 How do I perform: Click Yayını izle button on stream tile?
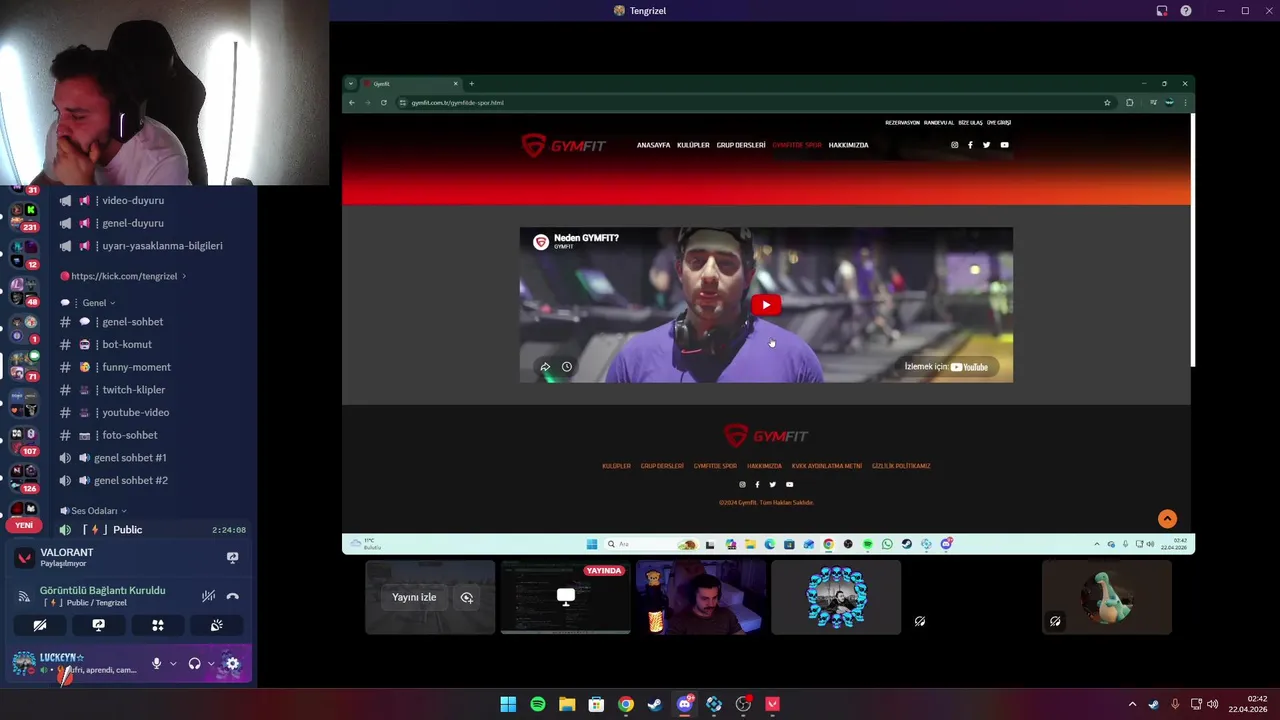(414, 597)
